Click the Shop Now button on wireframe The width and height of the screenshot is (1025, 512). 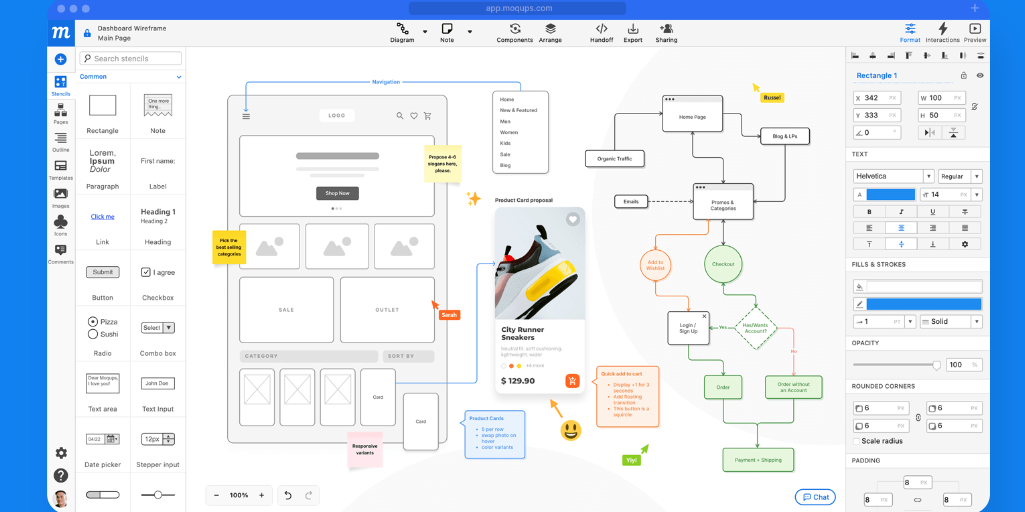coord(337,194)
